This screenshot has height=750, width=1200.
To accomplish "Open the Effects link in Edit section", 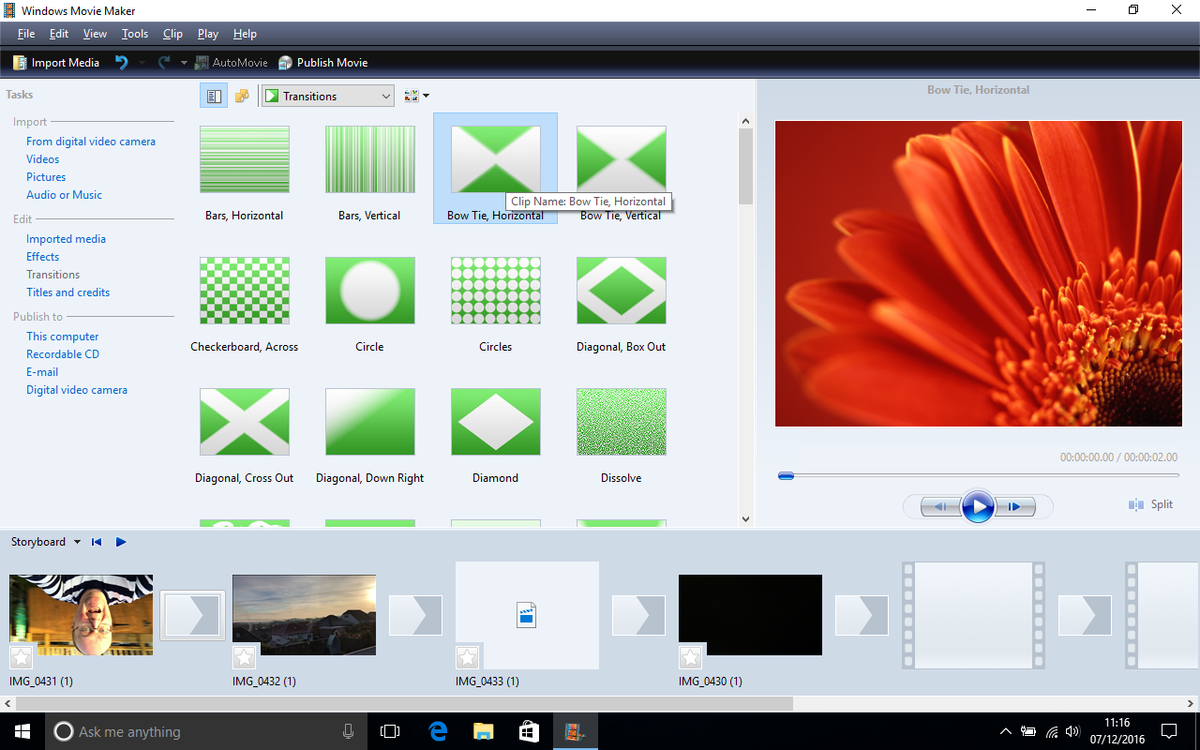I will point(42,256).
